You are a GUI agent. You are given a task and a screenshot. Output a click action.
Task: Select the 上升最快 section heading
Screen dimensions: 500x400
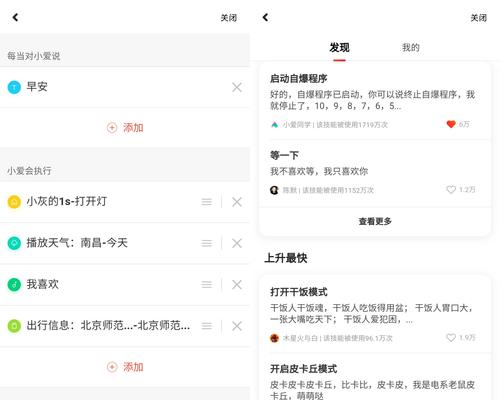point(286,258)
